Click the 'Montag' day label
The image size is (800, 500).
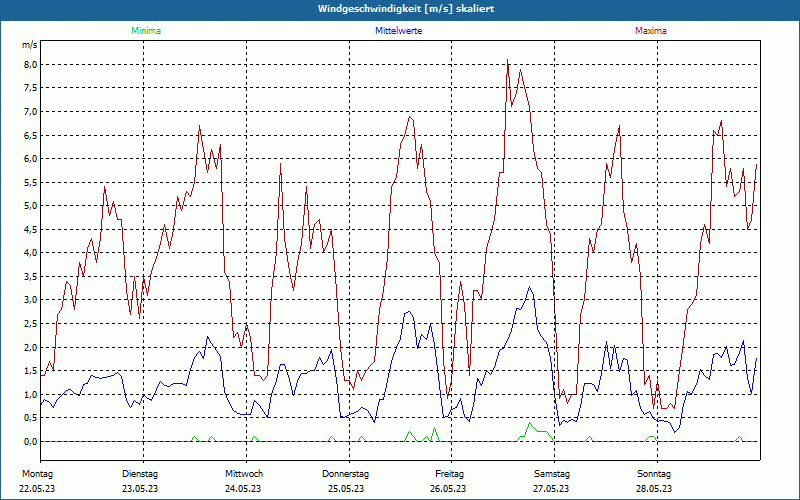(37, 474)
